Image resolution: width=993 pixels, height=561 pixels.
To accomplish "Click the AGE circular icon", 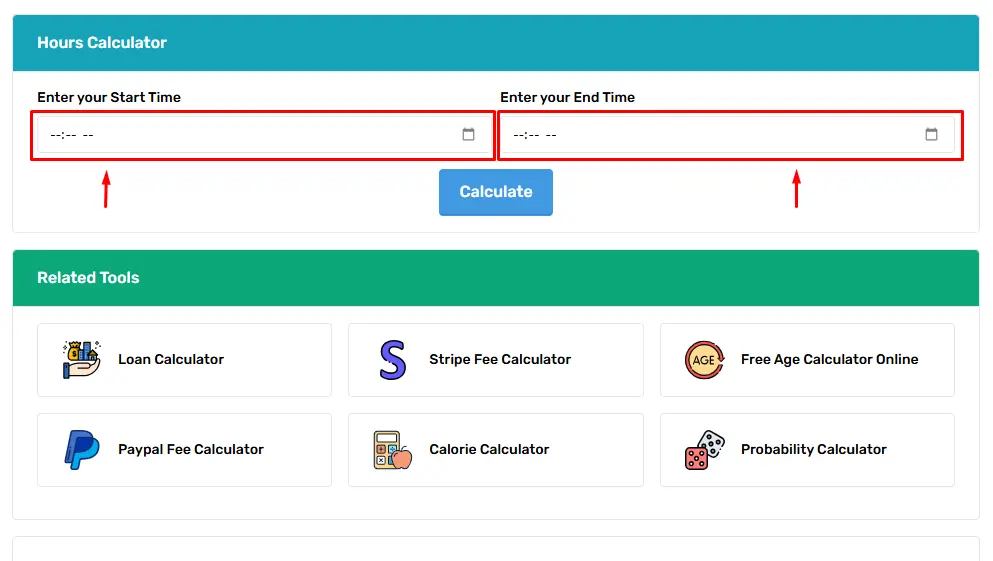I will [x=704, y=360].
